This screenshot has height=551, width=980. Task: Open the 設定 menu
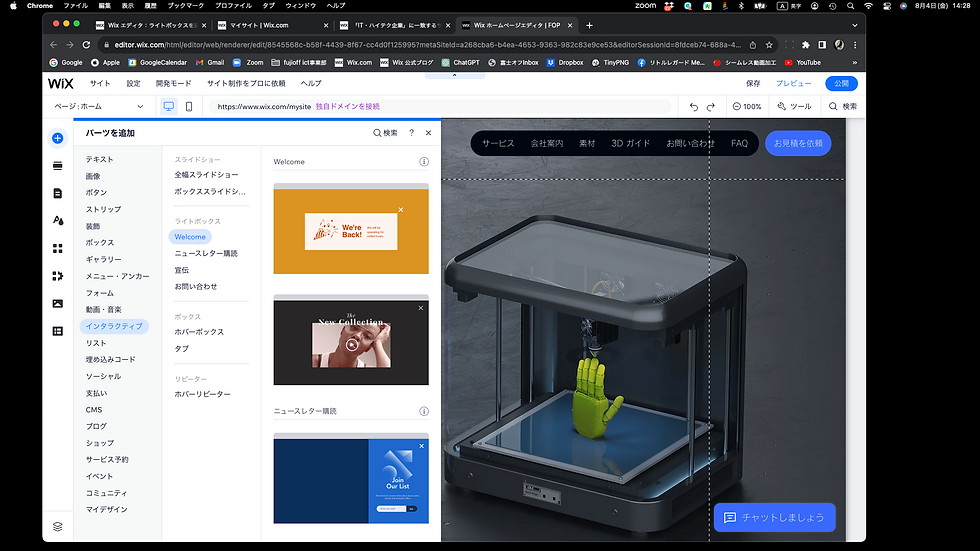point(134,84)
